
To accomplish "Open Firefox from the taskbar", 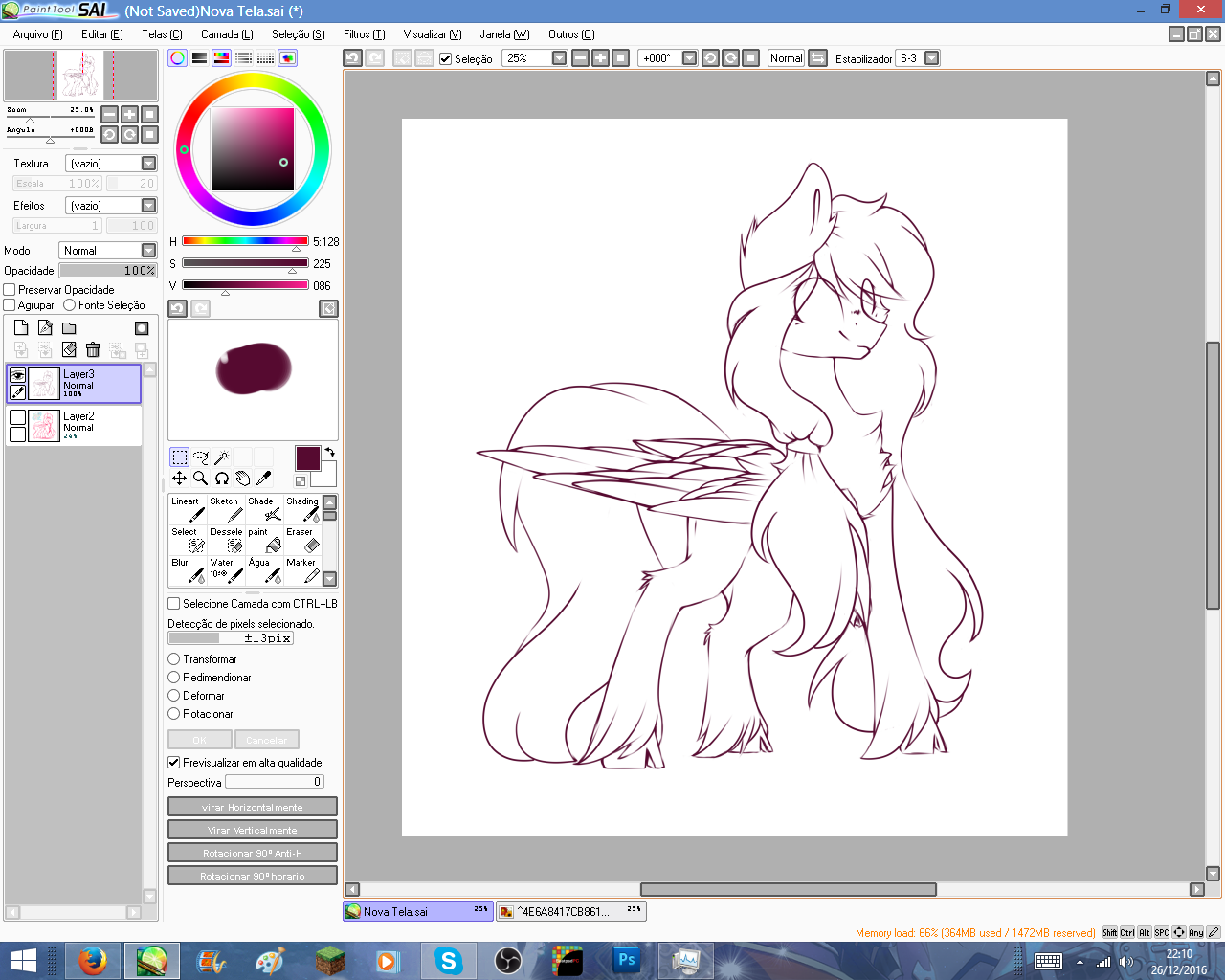I will 92,960.
